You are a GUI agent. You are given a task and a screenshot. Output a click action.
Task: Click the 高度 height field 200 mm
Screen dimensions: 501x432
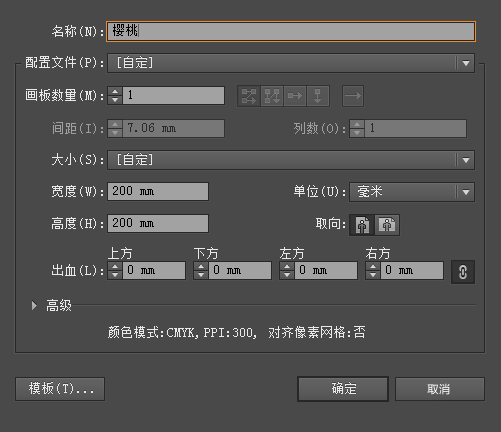coord(158,223)
